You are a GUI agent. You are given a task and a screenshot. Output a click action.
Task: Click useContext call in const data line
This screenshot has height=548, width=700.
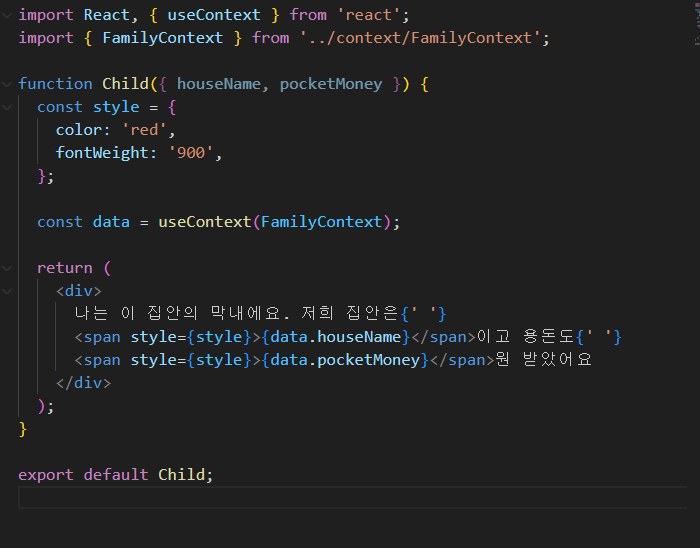coord(205,222)
